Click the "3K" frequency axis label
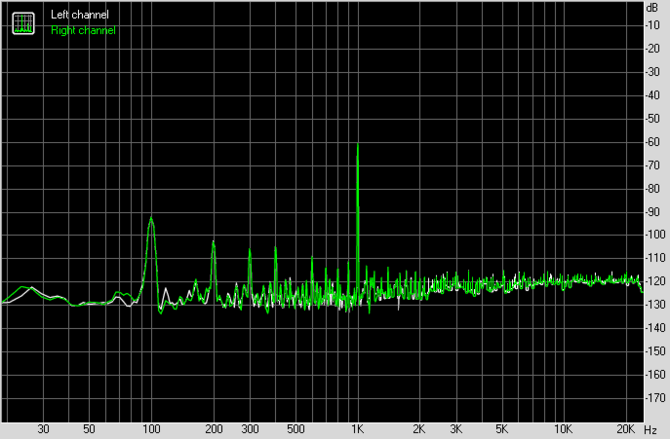The width and height of the screenshot is (670, 439). (456, 429)
